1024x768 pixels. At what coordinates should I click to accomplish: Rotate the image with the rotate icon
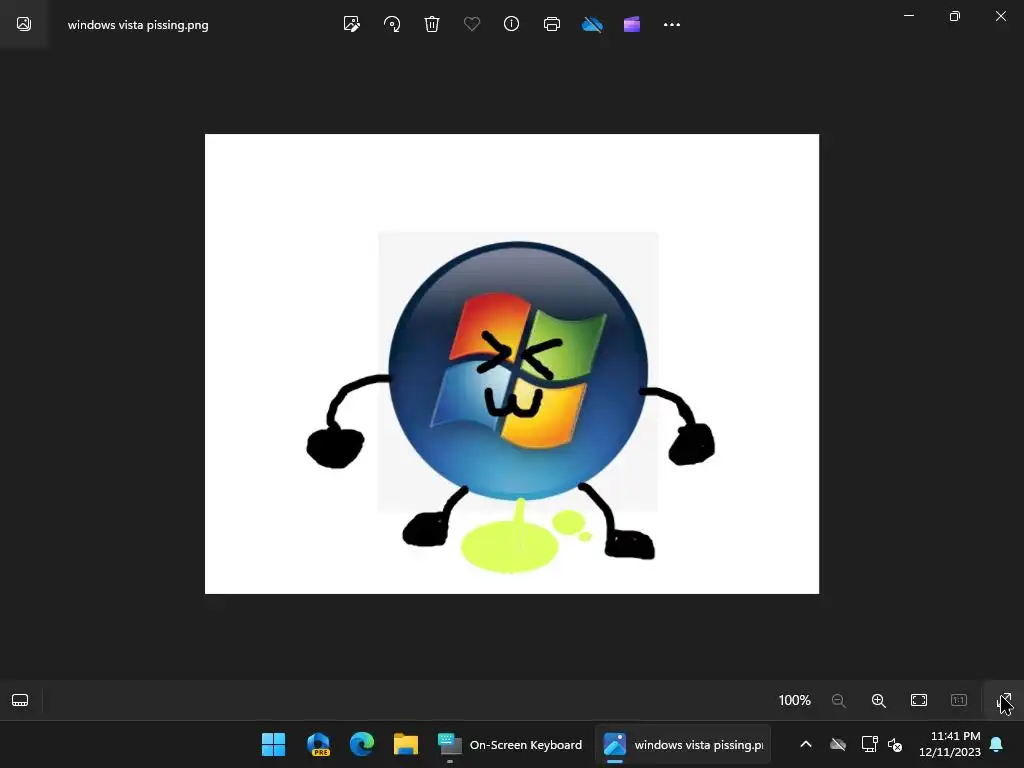point(392,24)
